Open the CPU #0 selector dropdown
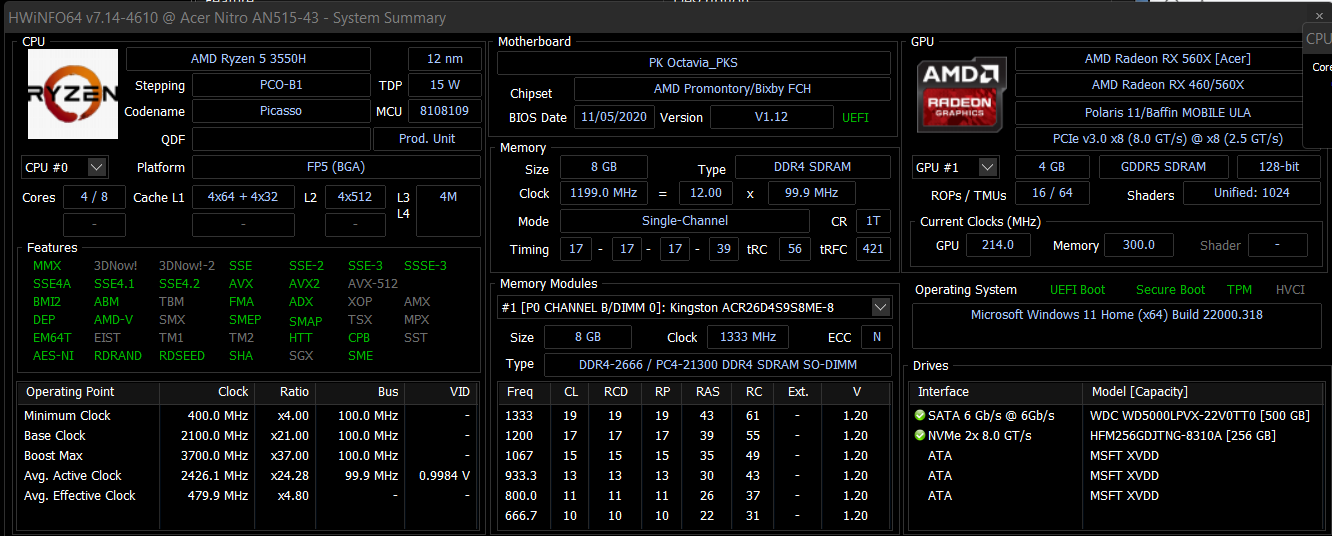The width and height of the screenshot is (1332, 536). point(65,167)
